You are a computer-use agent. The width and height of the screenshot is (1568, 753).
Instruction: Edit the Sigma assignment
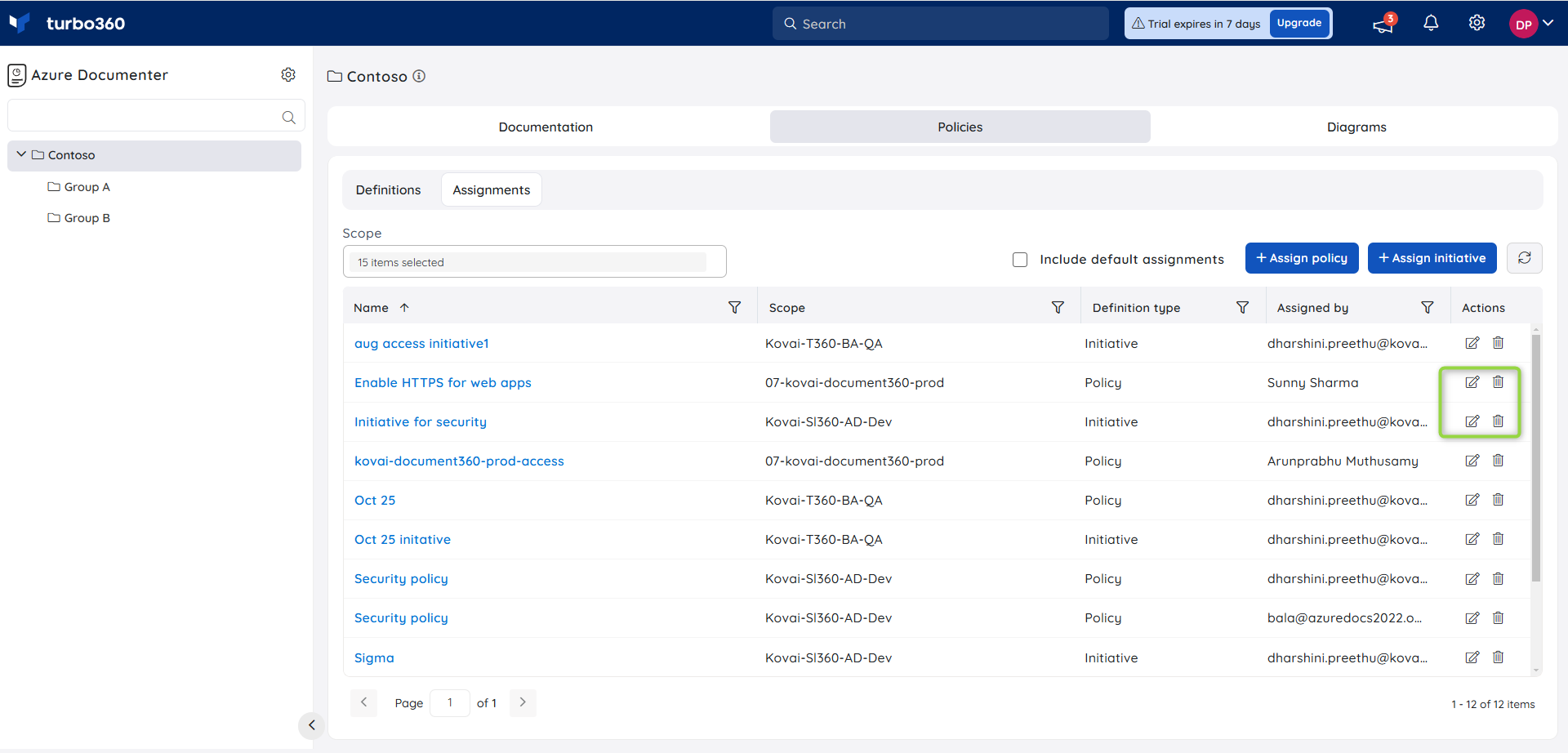[x=1472, y=657]
